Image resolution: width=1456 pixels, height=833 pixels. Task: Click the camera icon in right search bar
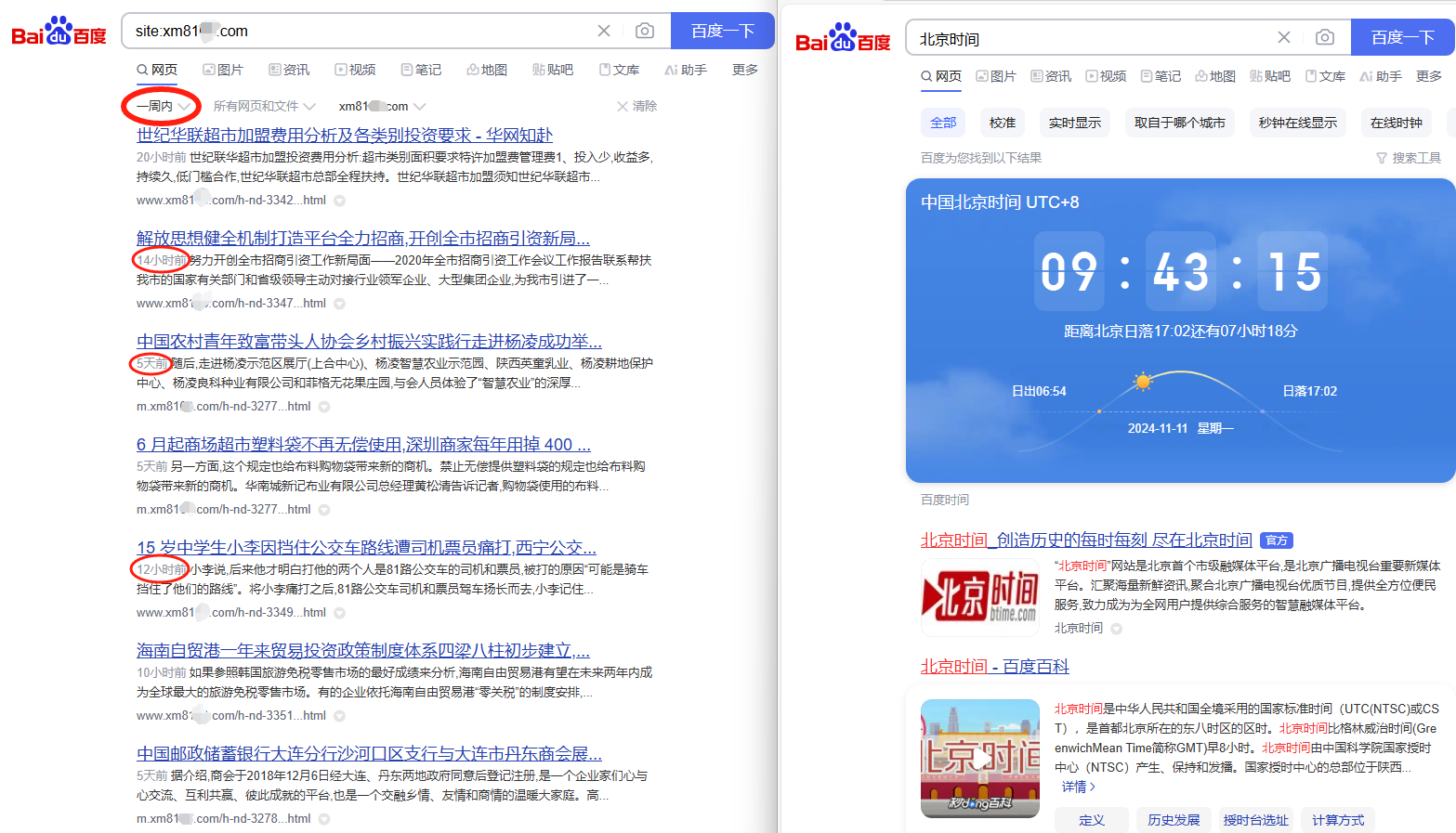tap(1325, 37)
